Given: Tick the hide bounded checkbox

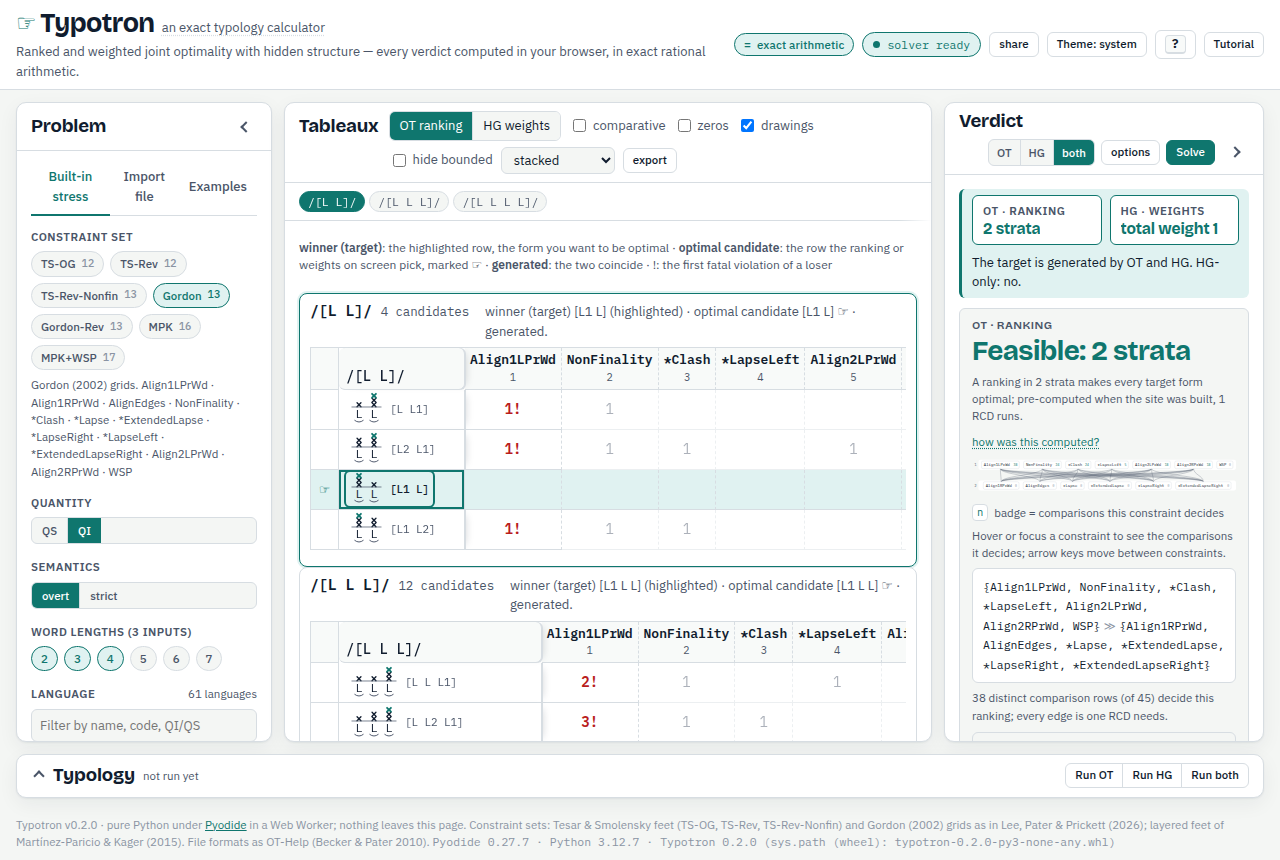Looking at the screenshot, I should [400, 160].
